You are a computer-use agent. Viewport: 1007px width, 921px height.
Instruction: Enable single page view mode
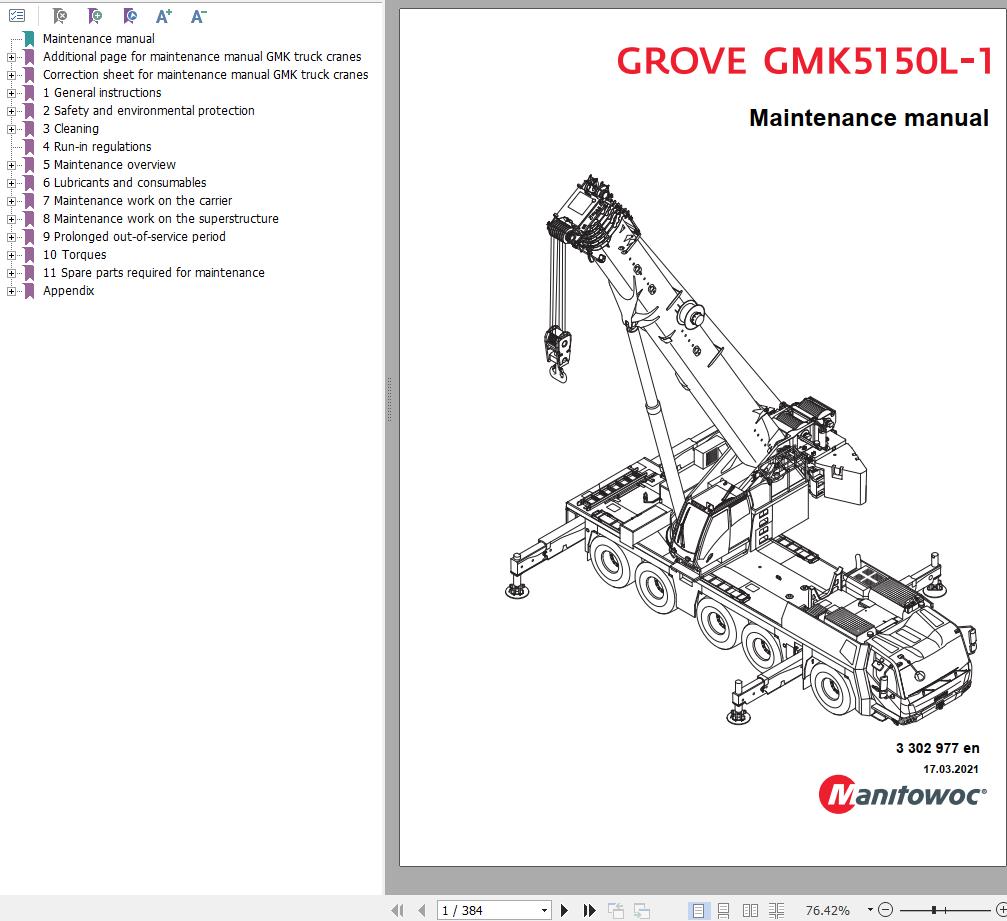(x=698, y=910)
